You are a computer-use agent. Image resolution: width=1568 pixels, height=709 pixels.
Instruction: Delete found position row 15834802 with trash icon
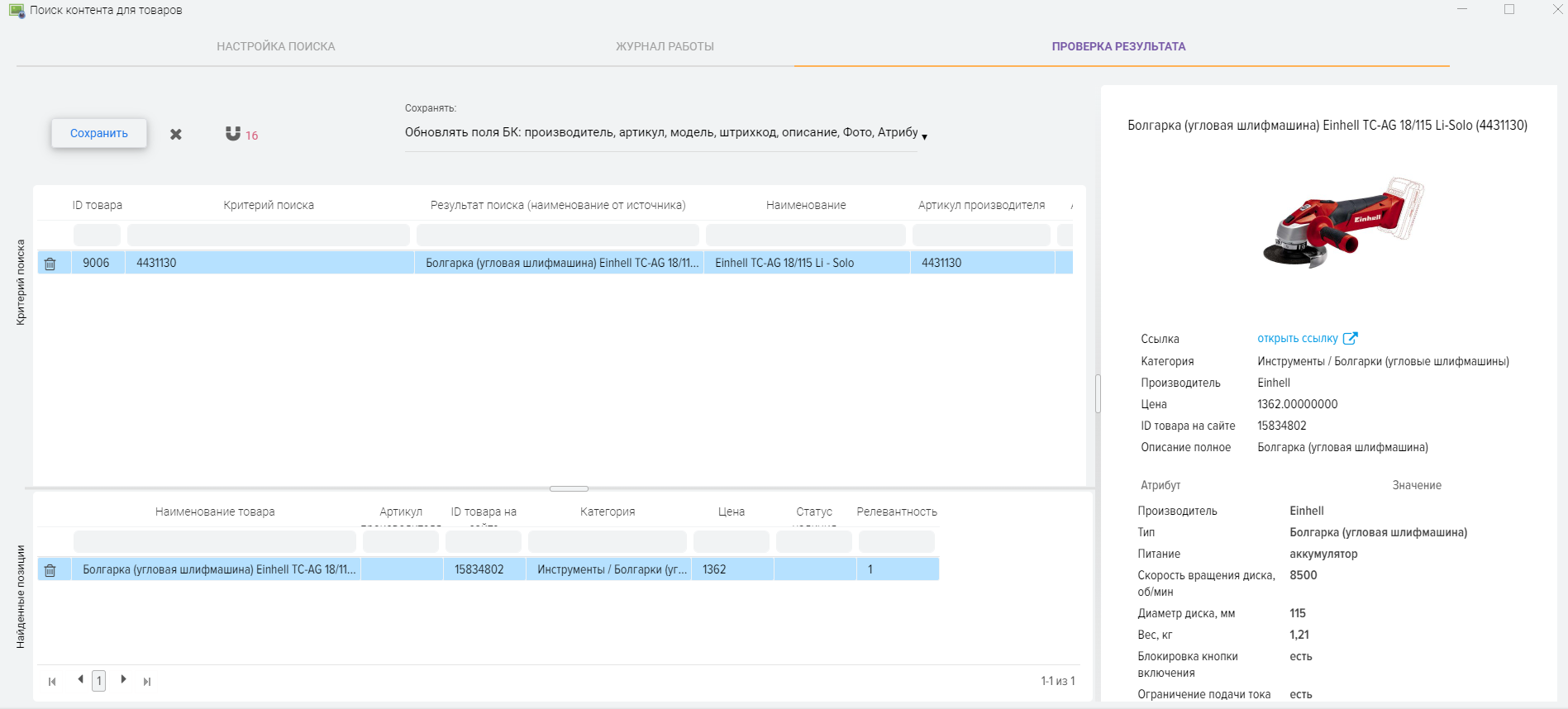point(50,570)
